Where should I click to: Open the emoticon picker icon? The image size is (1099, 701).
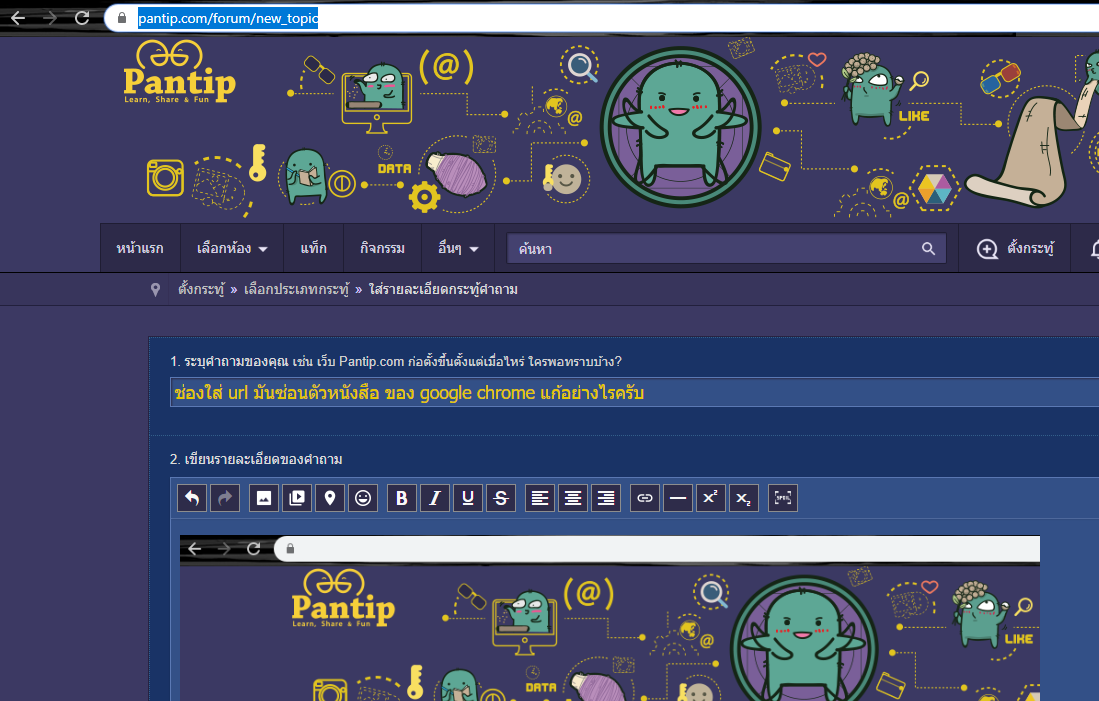(x=363, y=498)
